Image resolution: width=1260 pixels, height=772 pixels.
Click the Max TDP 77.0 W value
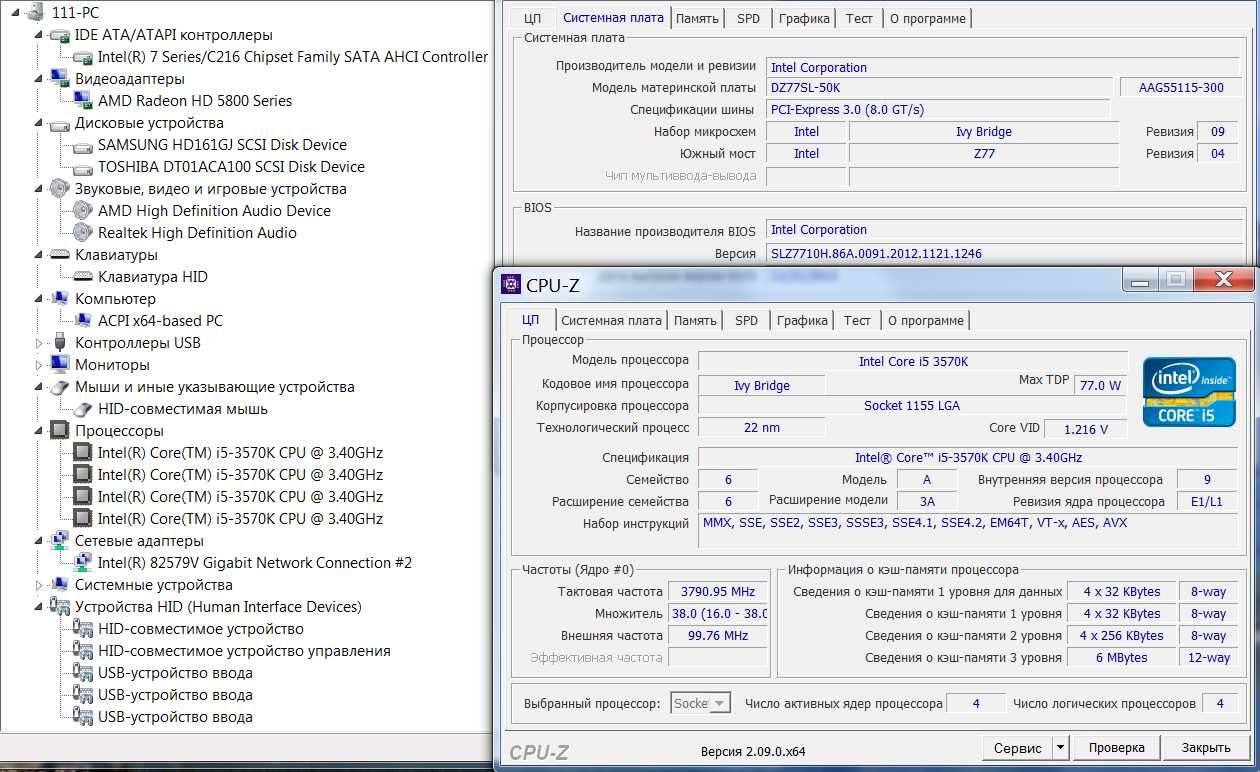[x=1100, y=385]
